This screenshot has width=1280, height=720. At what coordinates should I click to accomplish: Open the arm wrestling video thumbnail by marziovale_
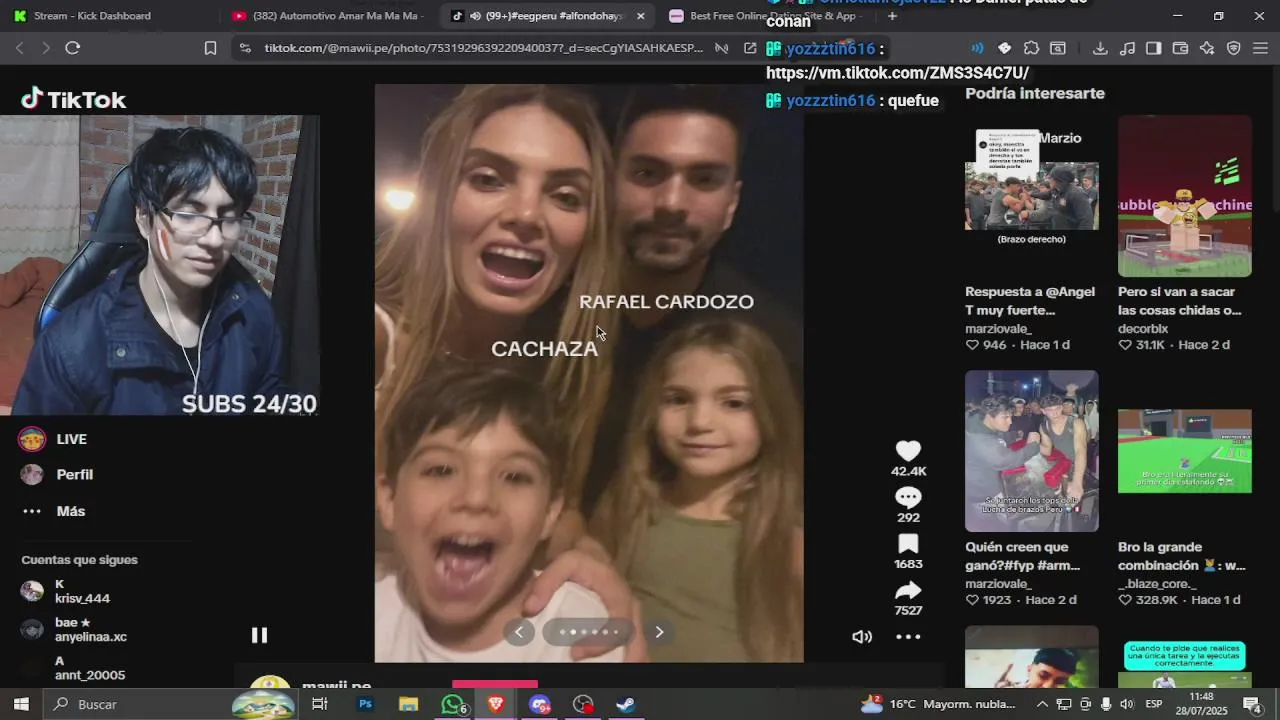(x=1031, y=451)
